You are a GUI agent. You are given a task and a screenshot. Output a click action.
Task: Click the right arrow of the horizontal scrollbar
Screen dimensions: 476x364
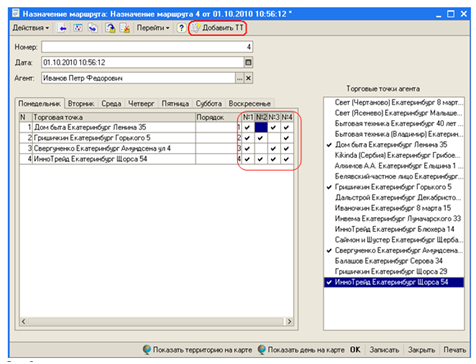pyautogui.click(x=289, y=321)
